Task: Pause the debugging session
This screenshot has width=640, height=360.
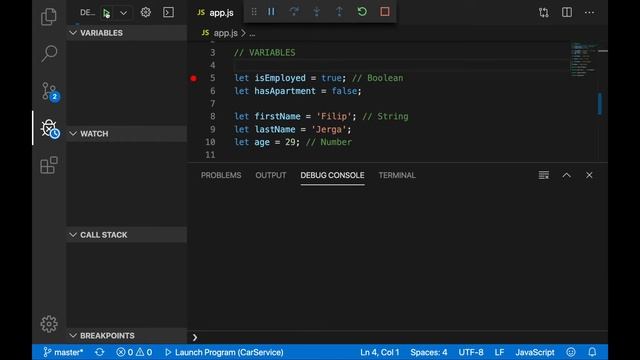Action: 271,12
